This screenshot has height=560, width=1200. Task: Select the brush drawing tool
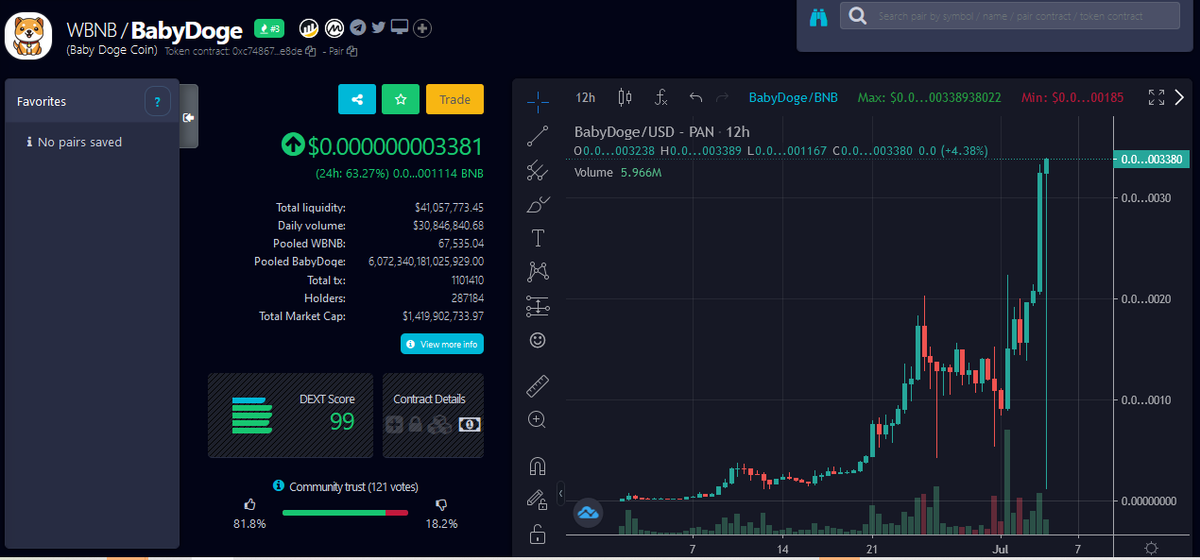537,204
